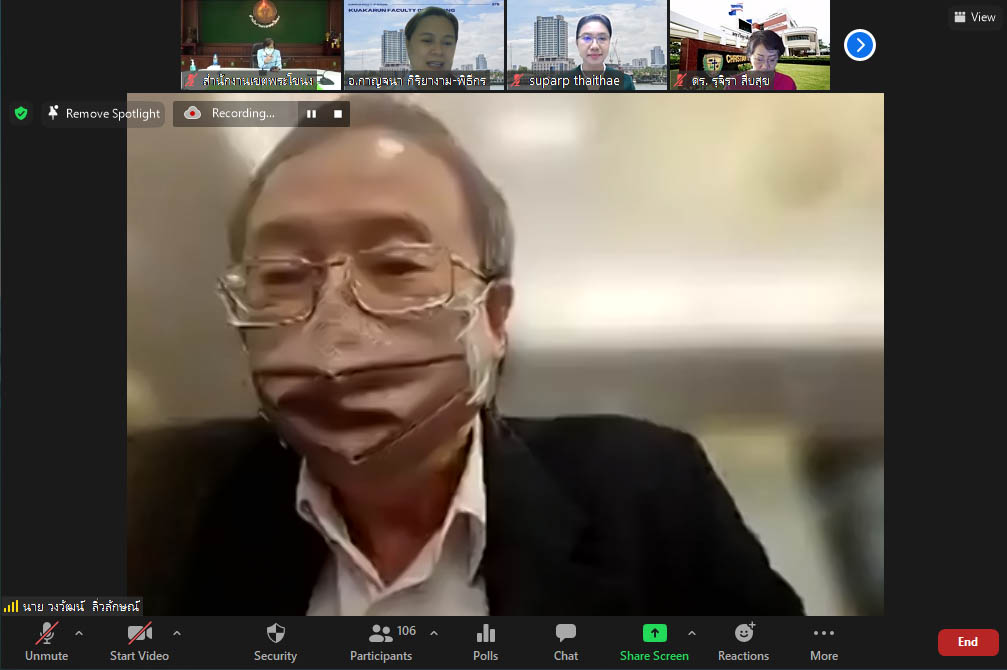Start the video camera

139,642
